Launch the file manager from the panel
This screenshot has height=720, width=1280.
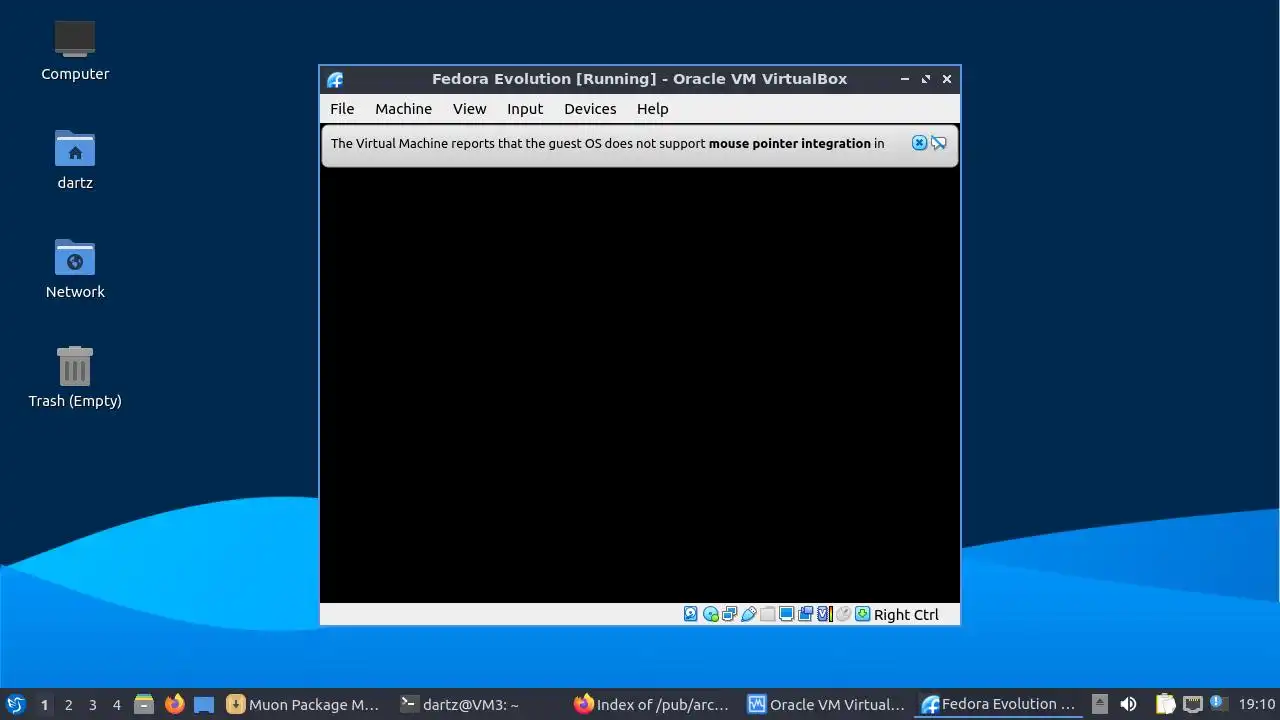click(x=144, y=704)
